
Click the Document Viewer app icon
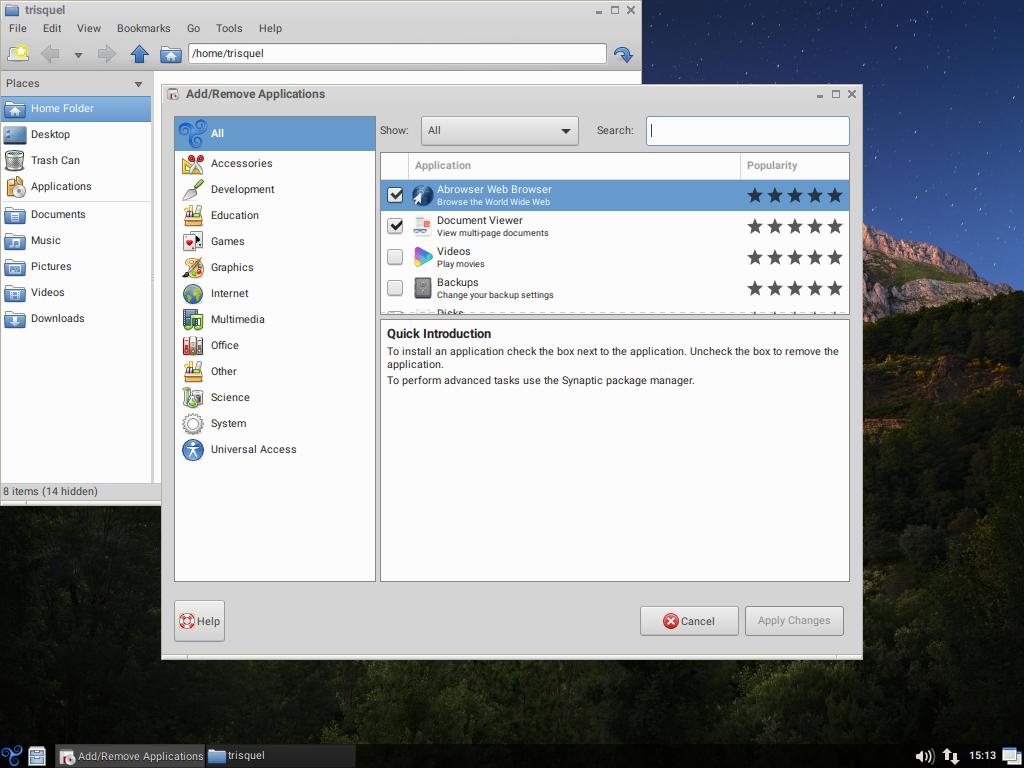(423, 226)
